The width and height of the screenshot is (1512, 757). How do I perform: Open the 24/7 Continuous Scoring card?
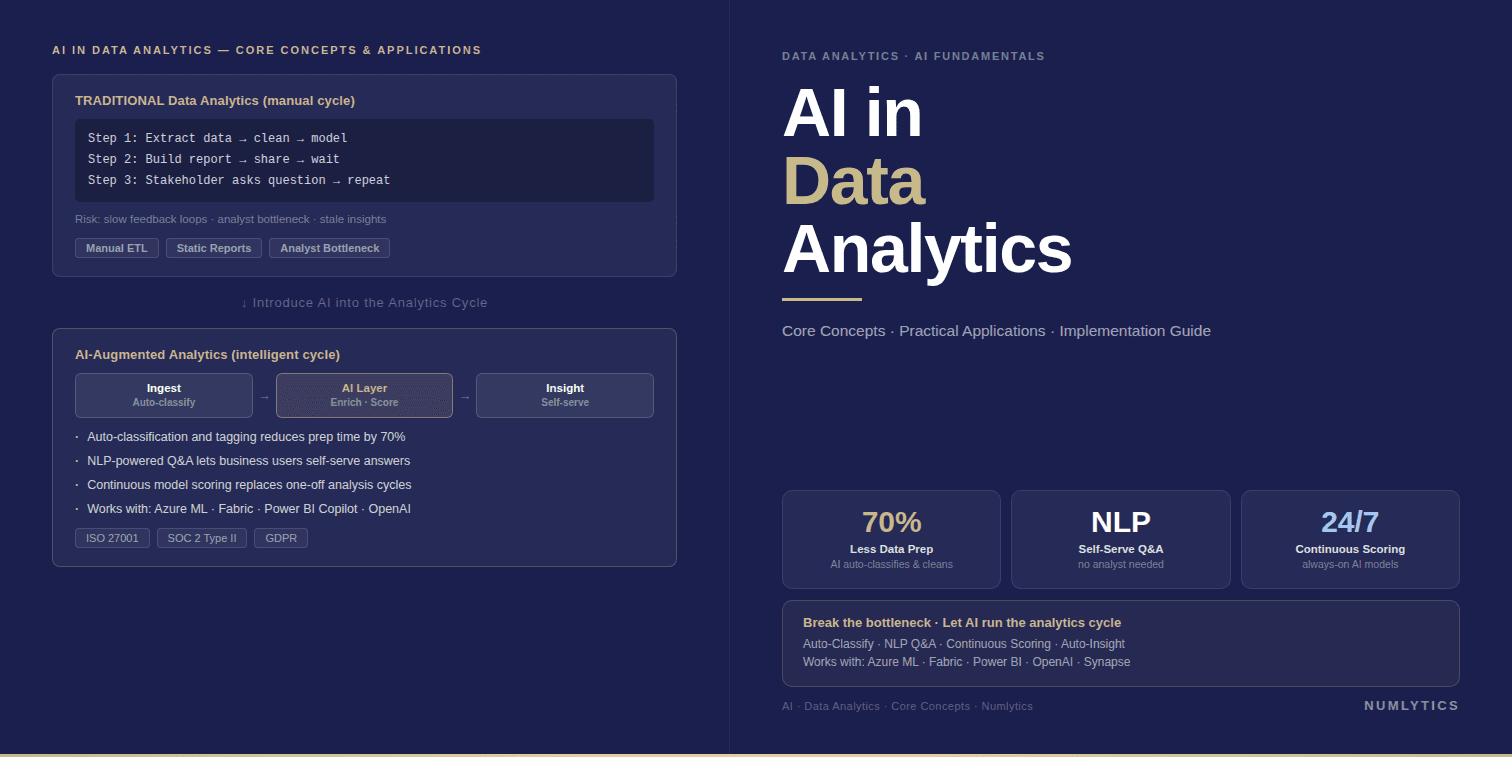(1350, 539)
